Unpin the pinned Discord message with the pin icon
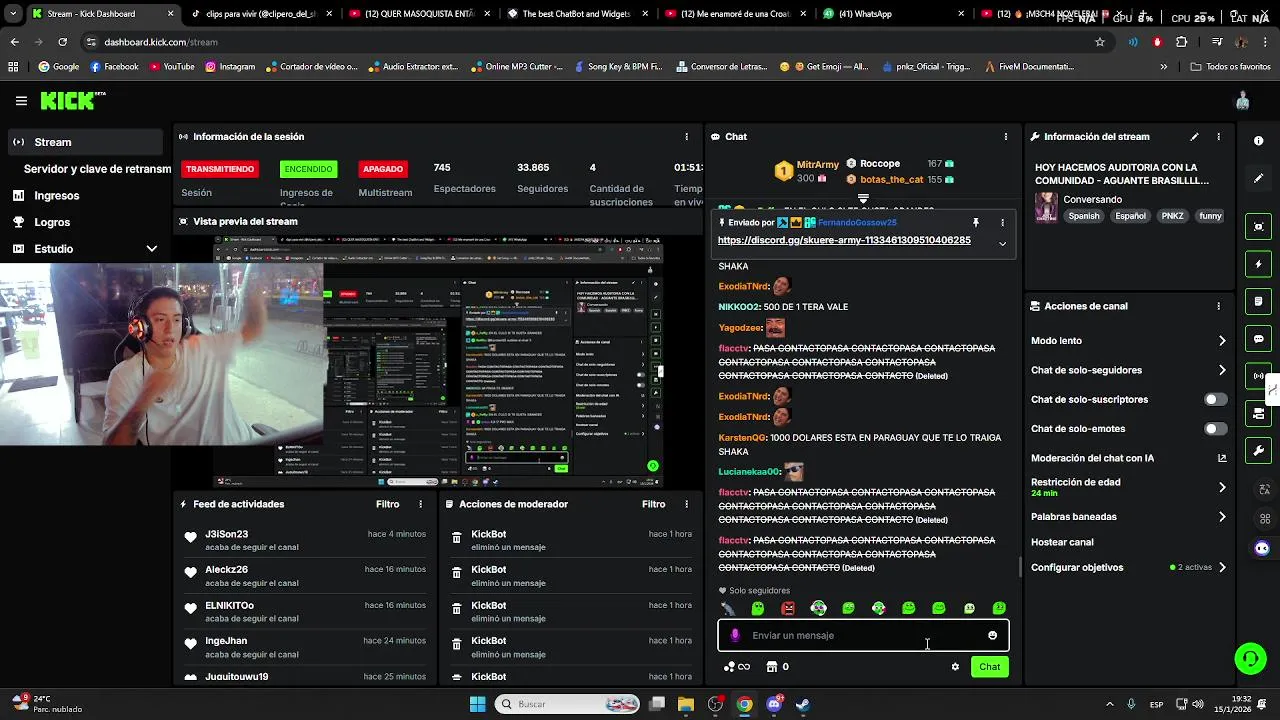1280x720 pixels. [975, 223]
